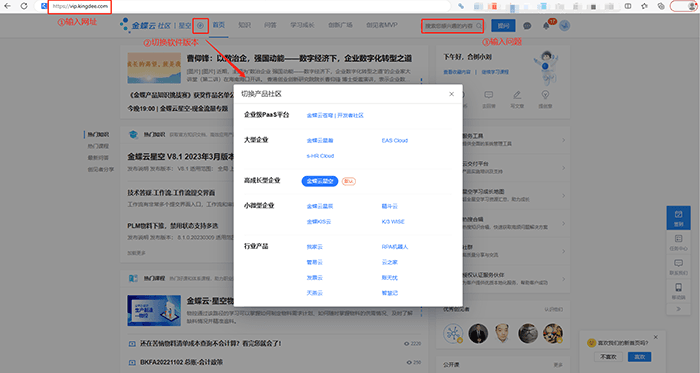Open 金蝶云星空 V8.1 2023年3月版本 article
The height and width of the screenshot is (373, 700).
(181, 157)
